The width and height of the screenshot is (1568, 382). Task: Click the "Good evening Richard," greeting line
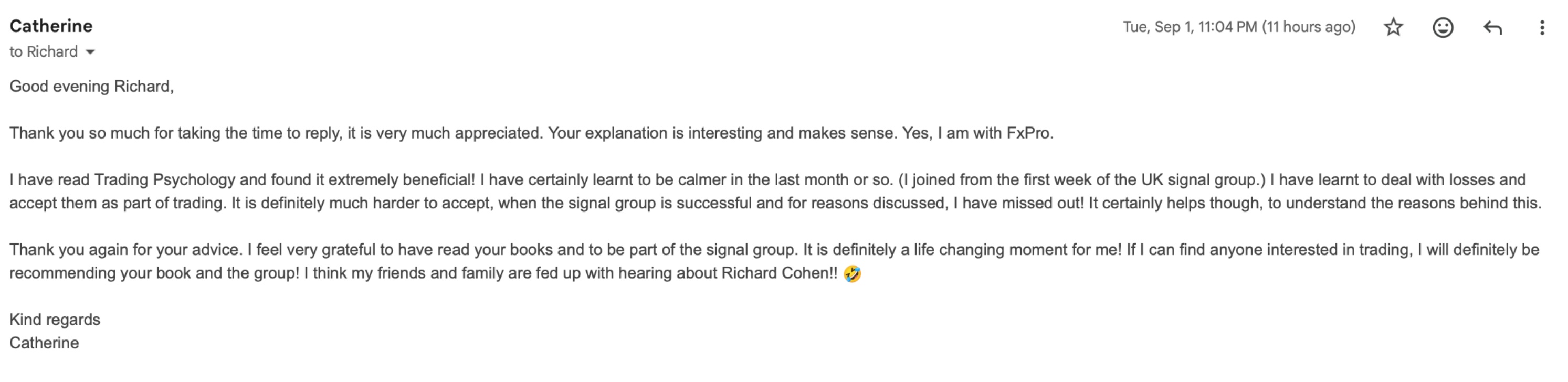point(91,87)
